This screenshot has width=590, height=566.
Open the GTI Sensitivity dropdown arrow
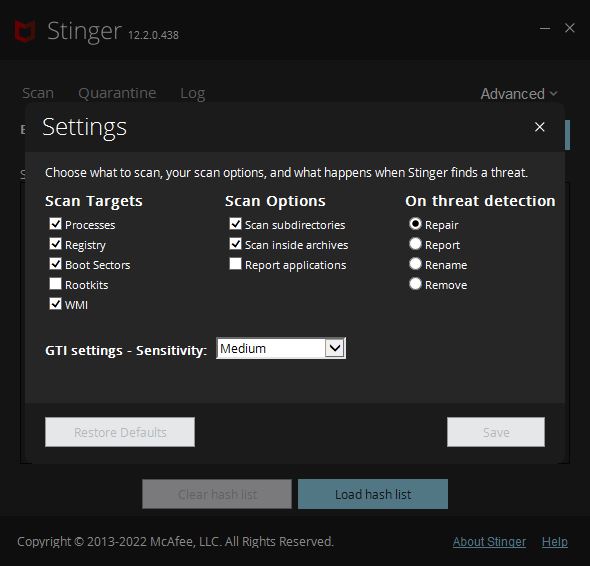pyautogui.click(x=335, y=348)
